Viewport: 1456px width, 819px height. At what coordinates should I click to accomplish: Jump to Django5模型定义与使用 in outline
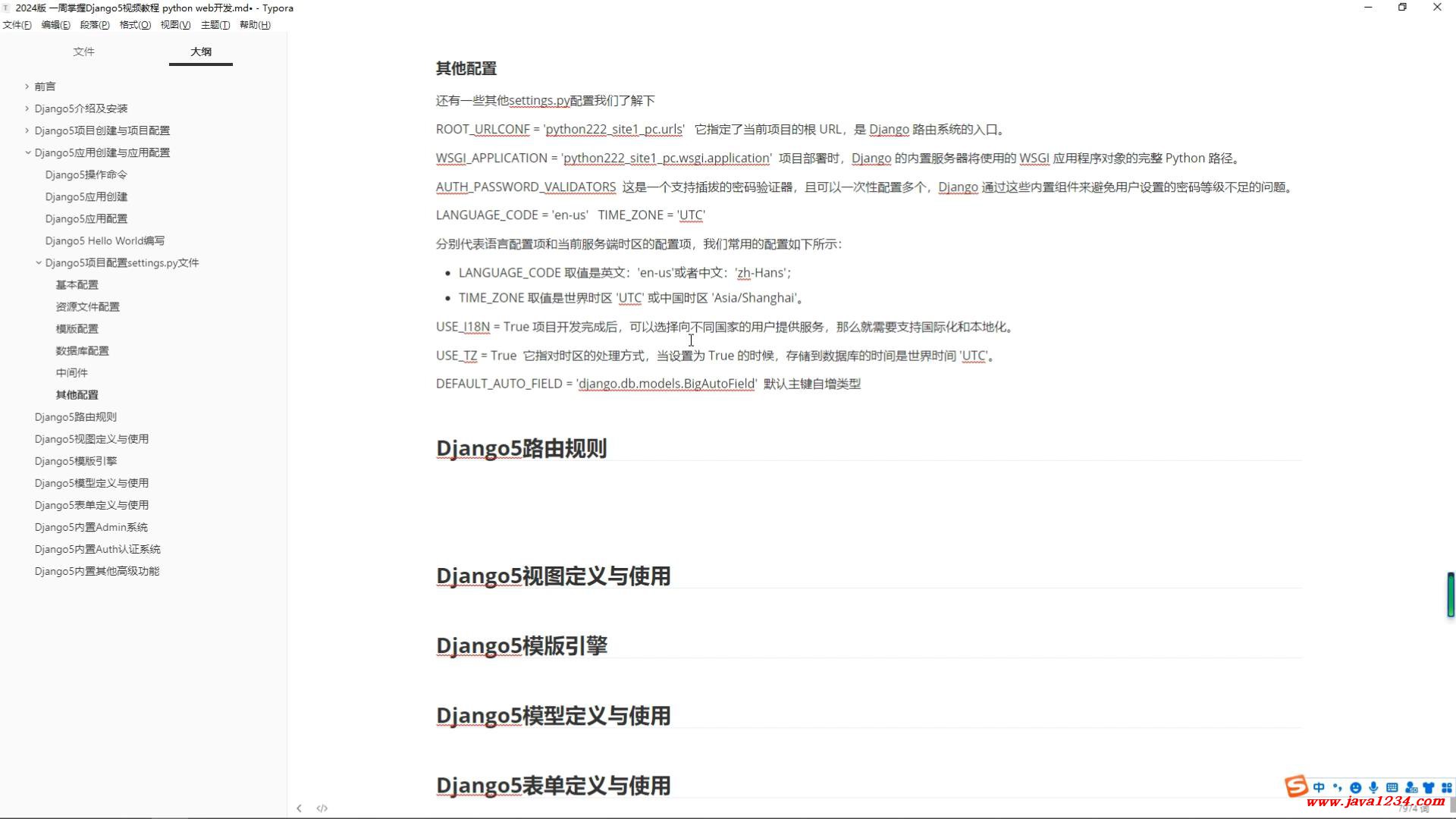click(x=91, y=482)
